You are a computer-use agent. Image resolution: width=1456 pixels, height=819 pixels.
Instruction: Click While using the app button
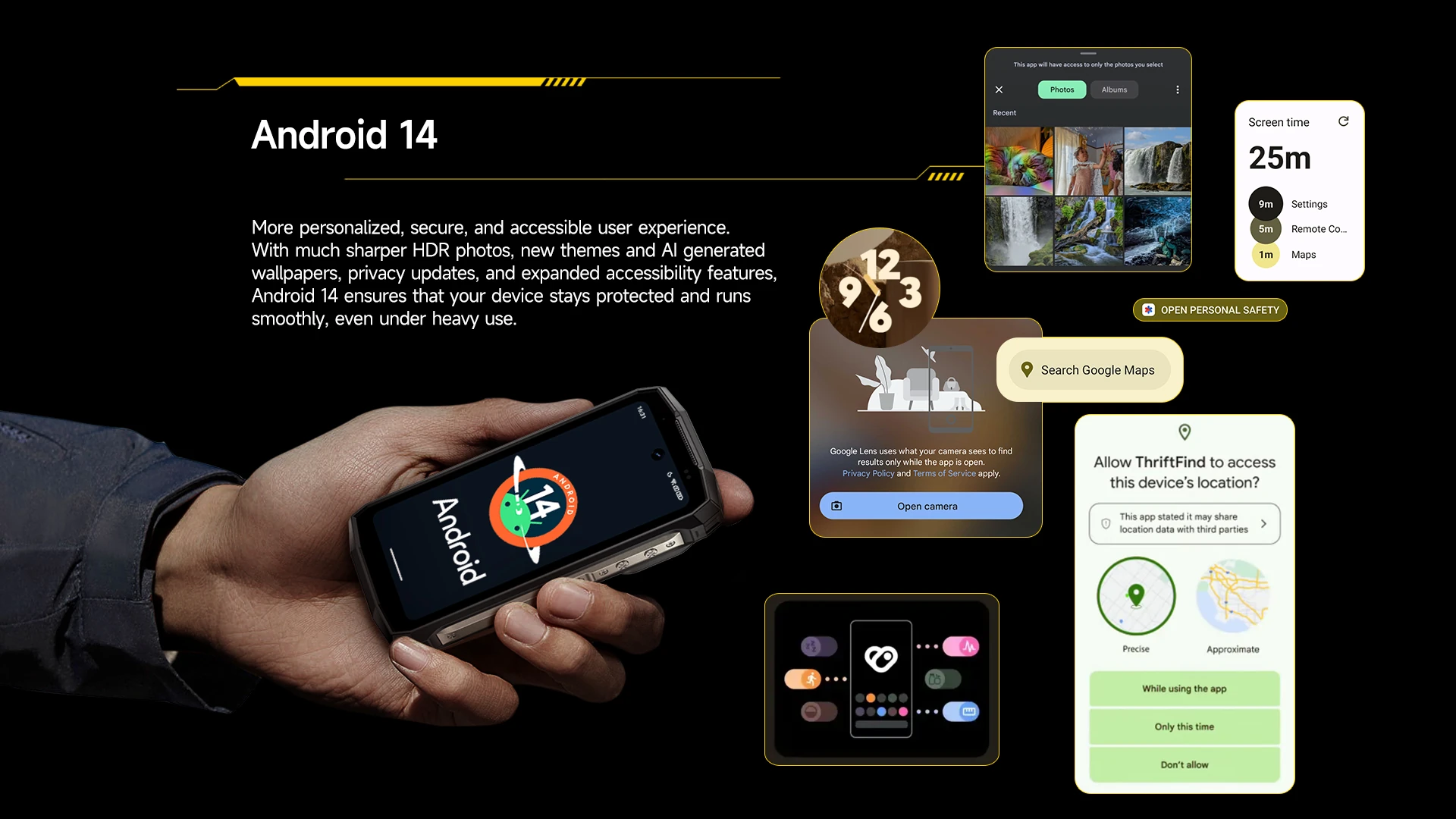click(x=1184, y=688)
